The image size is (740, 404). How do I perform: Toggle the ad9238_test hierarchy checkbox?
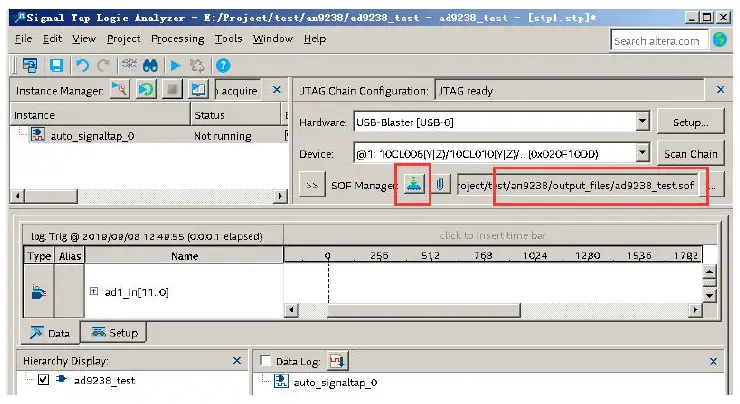43,379
